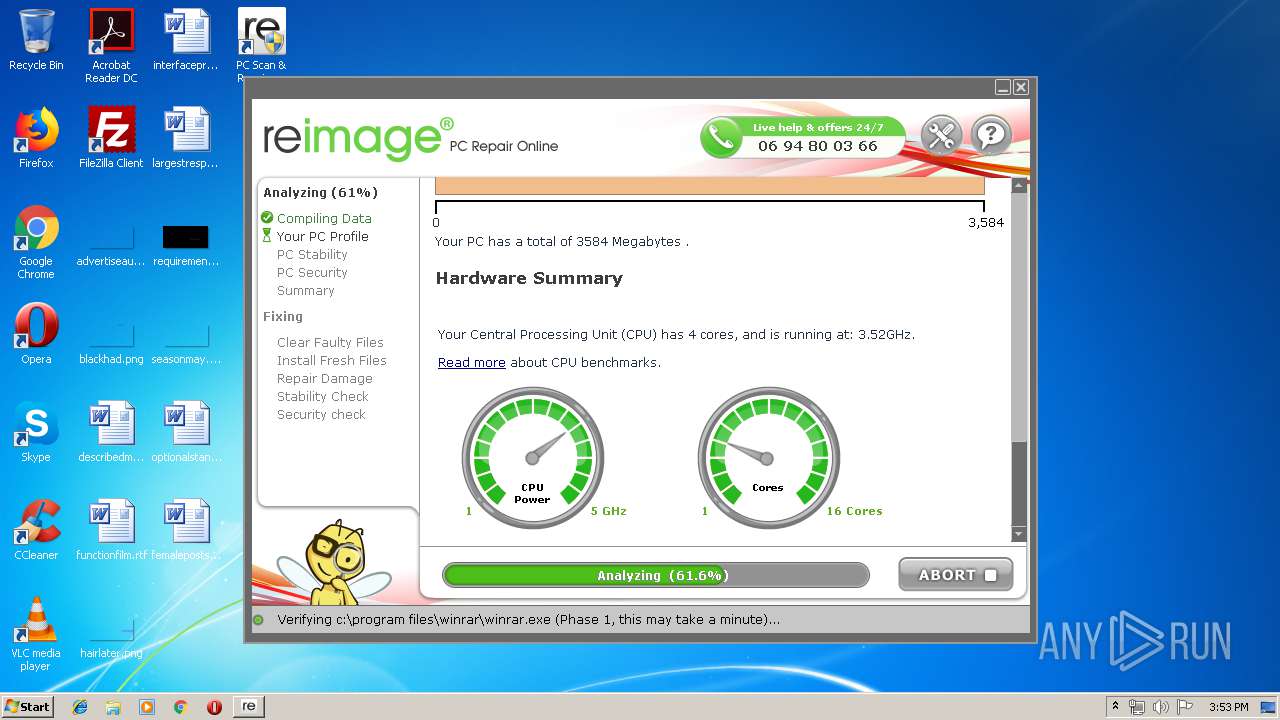The height and width of the screenshot is (720, 1280).
Task: Select Stability Check step
Action: point(323,396)
